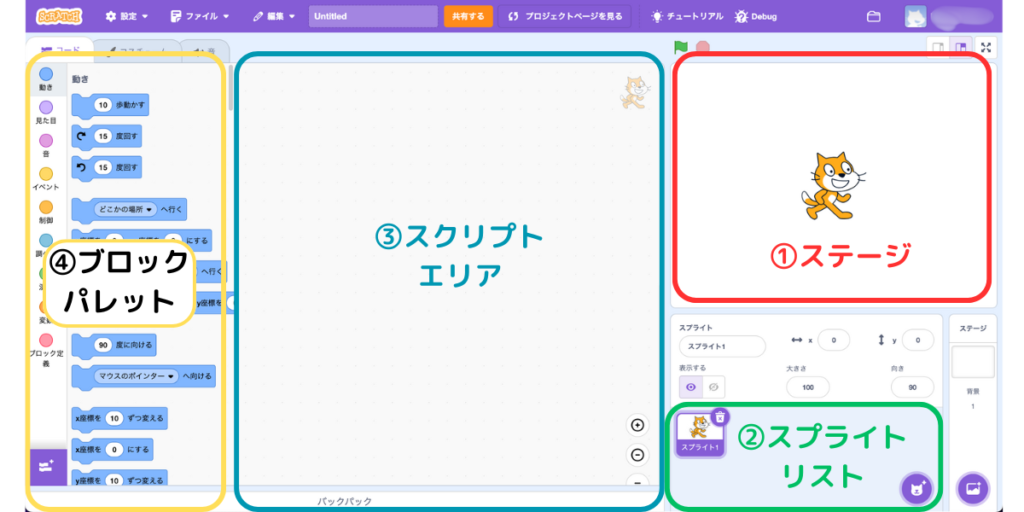Select the 制御 control category
Viewport: 1024px width, 512px height.
point(46,212)
